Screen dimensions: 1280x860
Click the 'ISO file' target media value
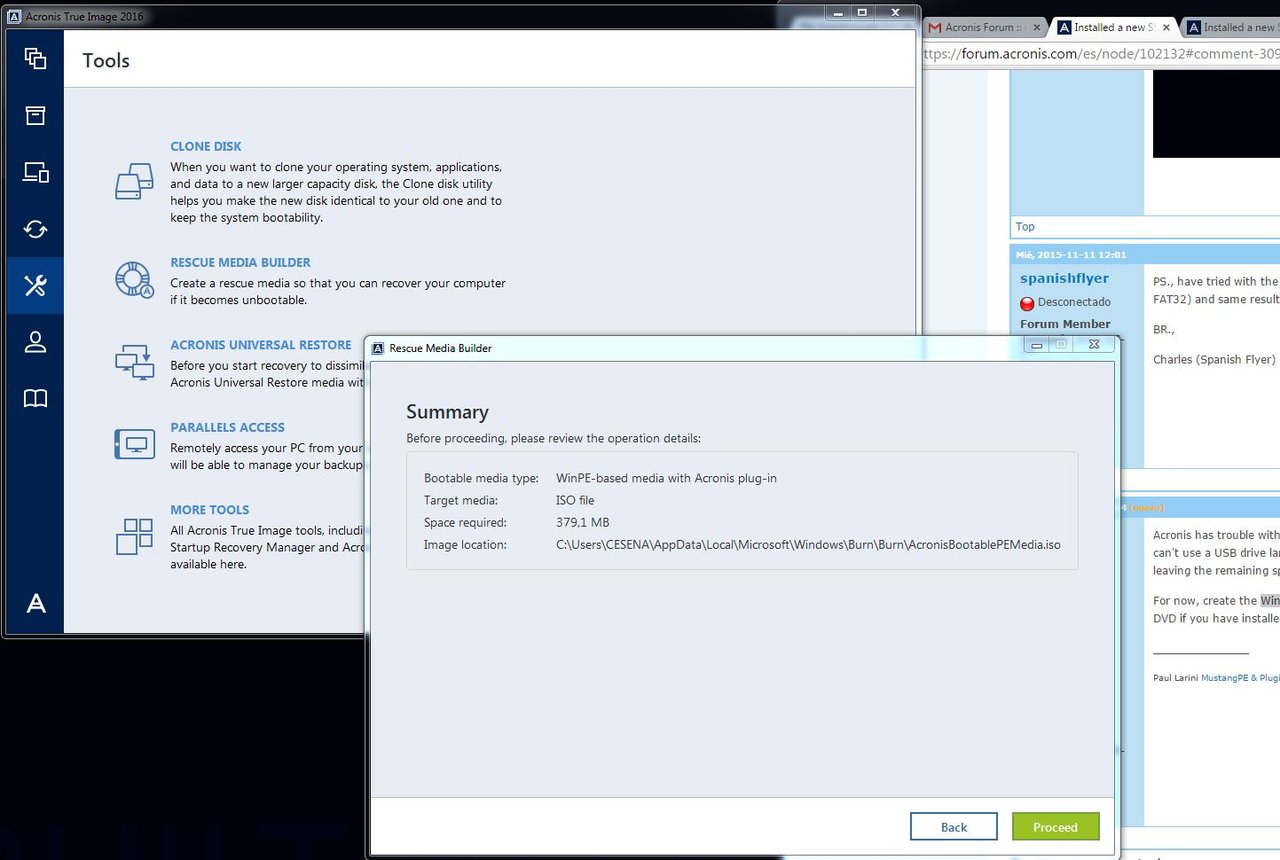[x=575, y=500]
